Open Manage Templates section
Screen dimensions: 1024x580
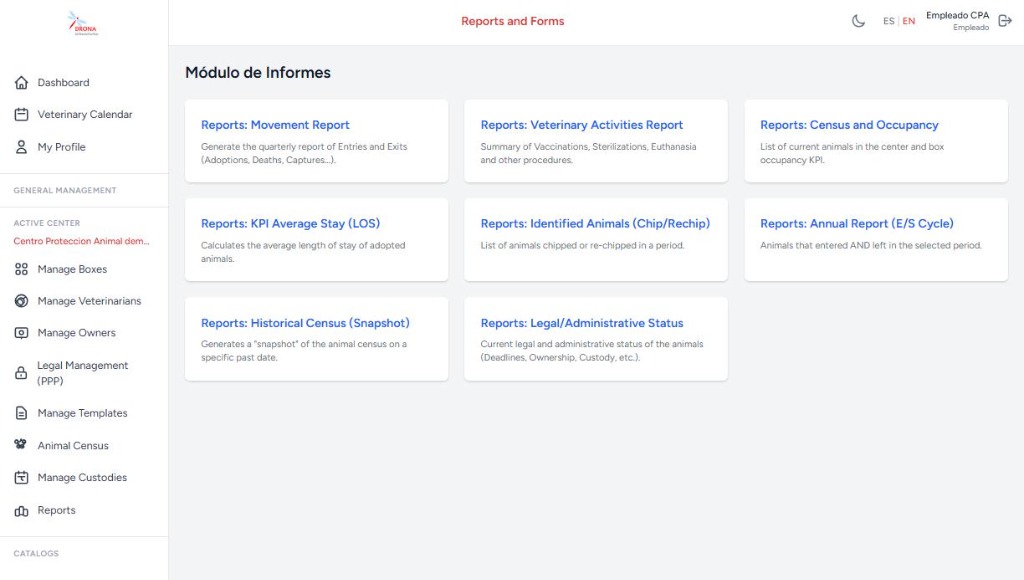84,413
